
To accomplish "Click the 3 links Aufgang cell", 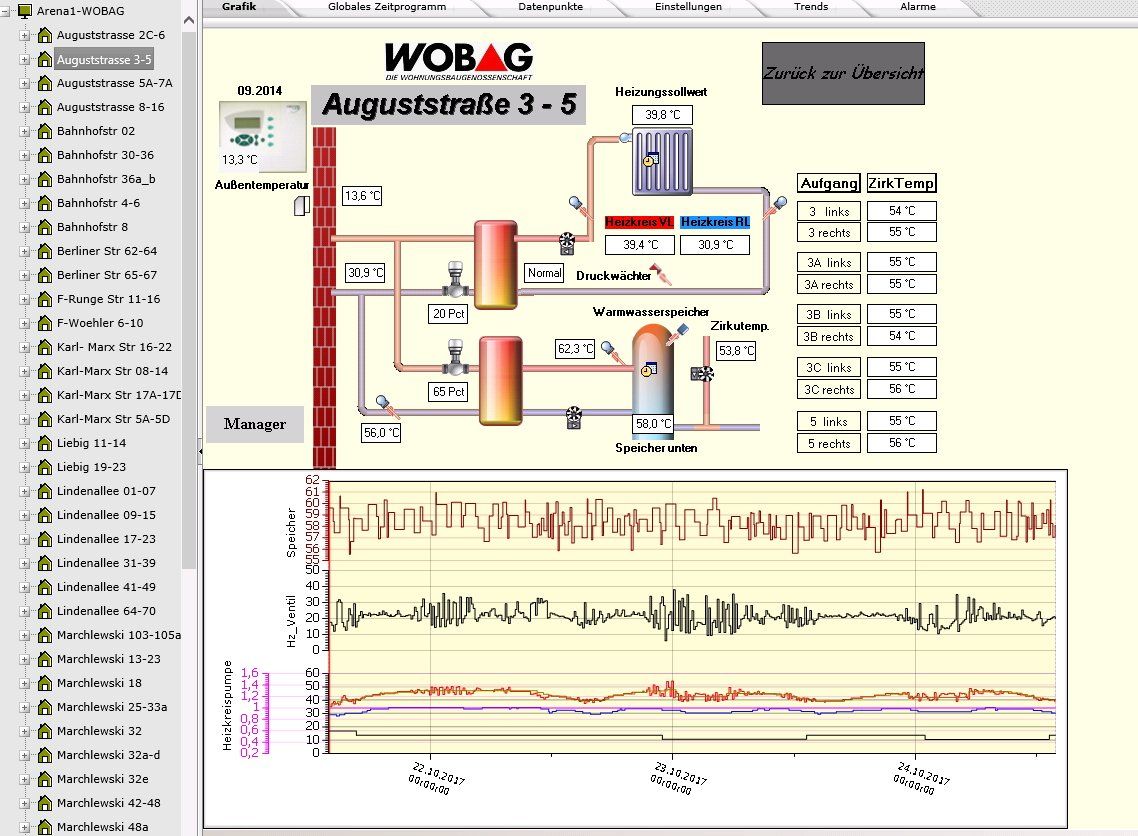I will [829, 212].
